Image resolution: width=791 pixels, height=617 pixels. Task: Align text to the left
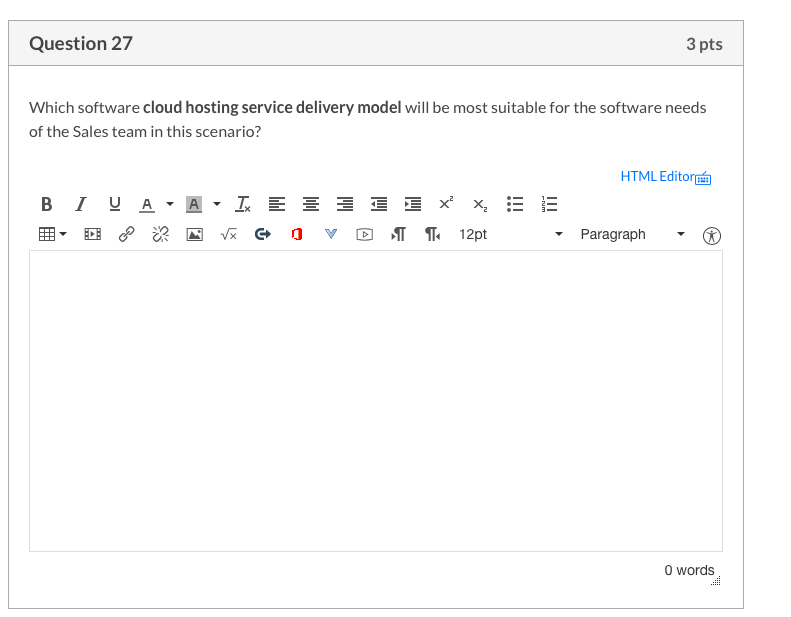[x=276, y=204]
